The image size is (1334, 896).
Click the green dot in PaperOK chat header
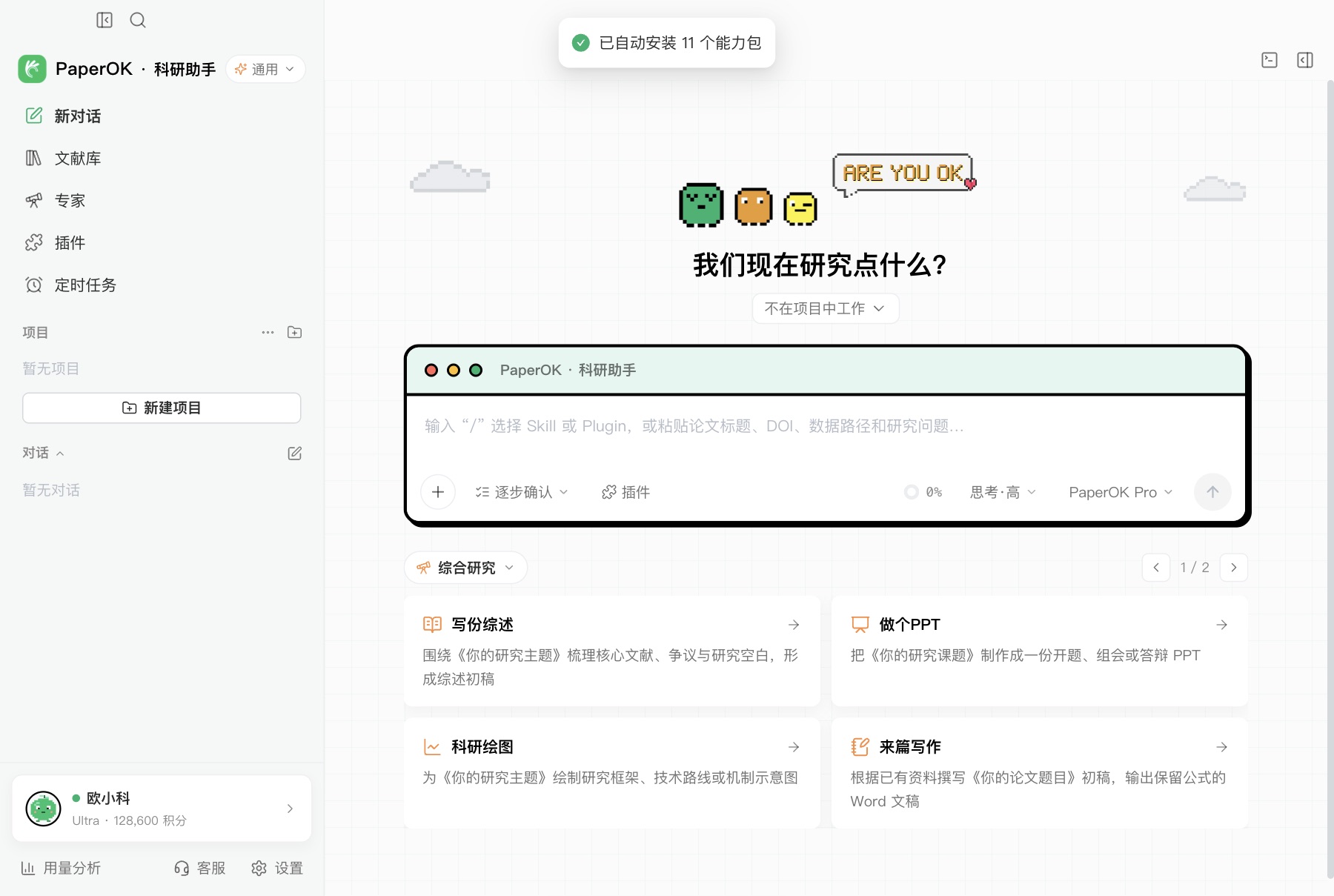click(476, 370)
